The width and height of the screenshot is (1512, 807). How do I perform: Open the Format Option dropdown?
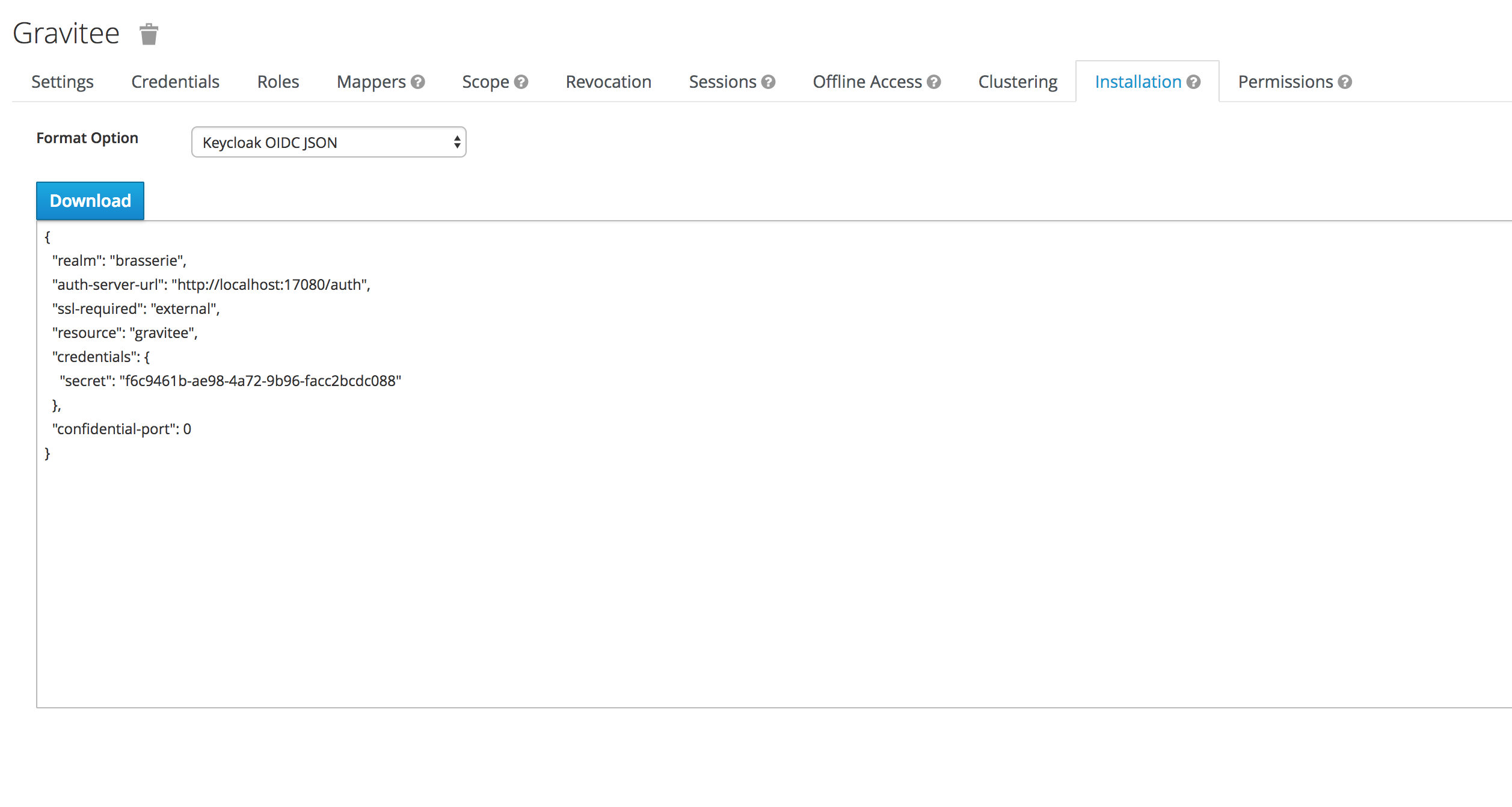pyautogui.click(x=328, y=143)
